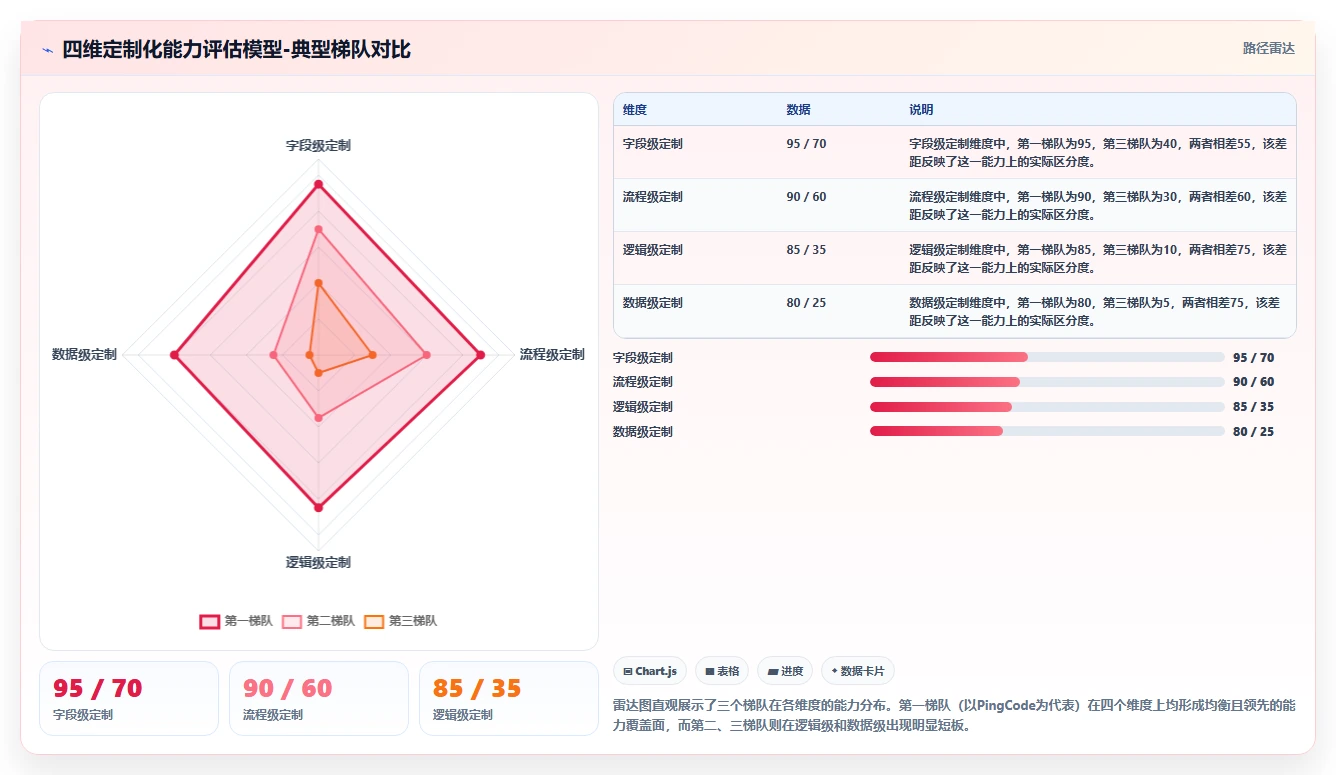Click the 流程级定制 progress bar
The image size is (1336, 775).
tap(1047, 382)
